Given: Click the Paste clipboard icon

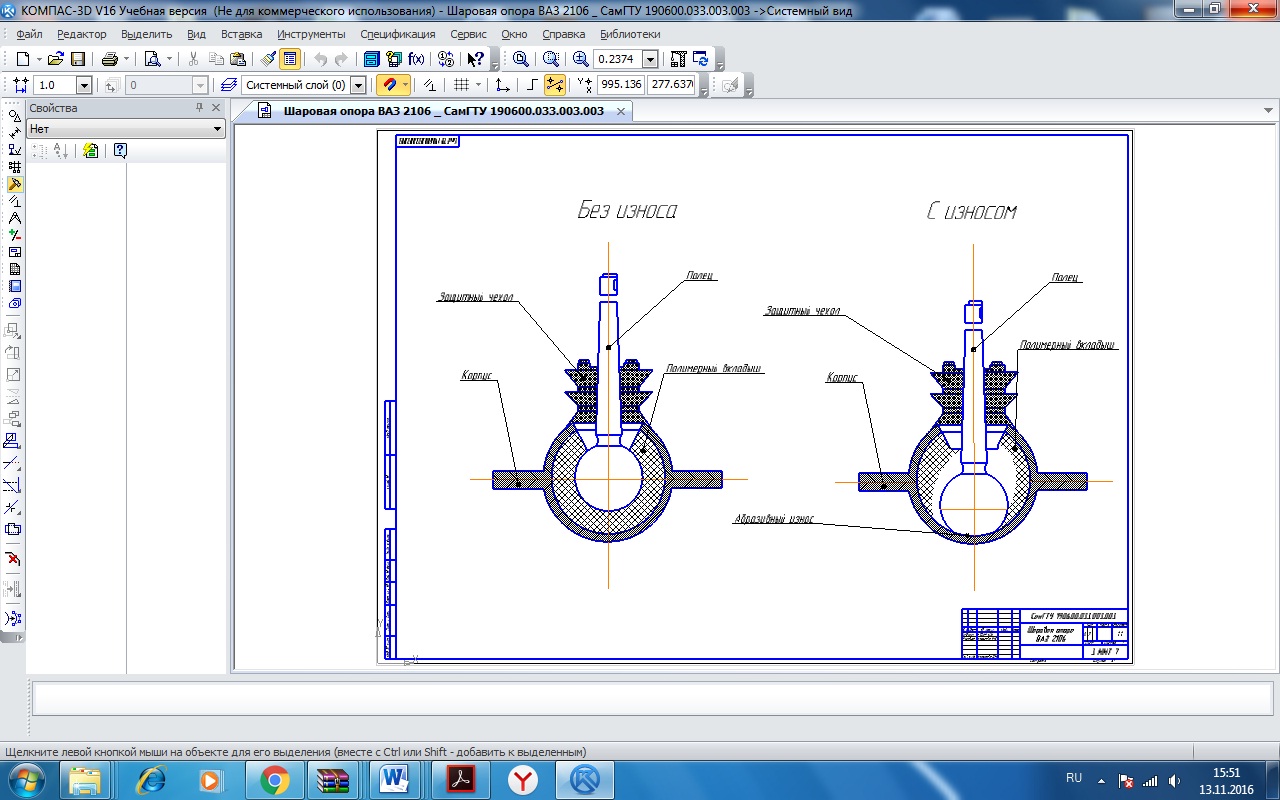Looking at the screenshot, I should click(x=238, y=59).
